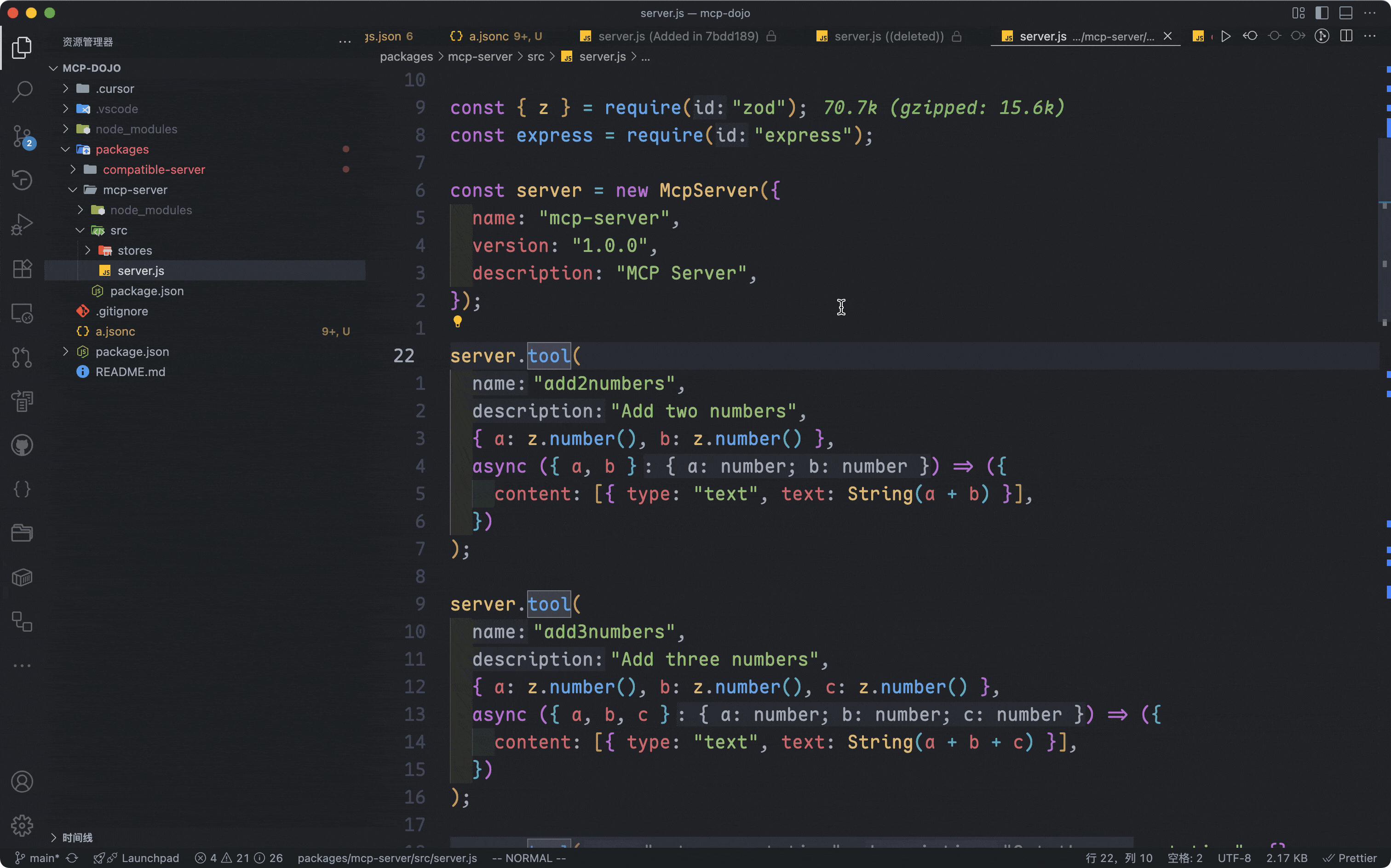
Task: Click the Prettier status bar button
Action: pos(1350,858)
